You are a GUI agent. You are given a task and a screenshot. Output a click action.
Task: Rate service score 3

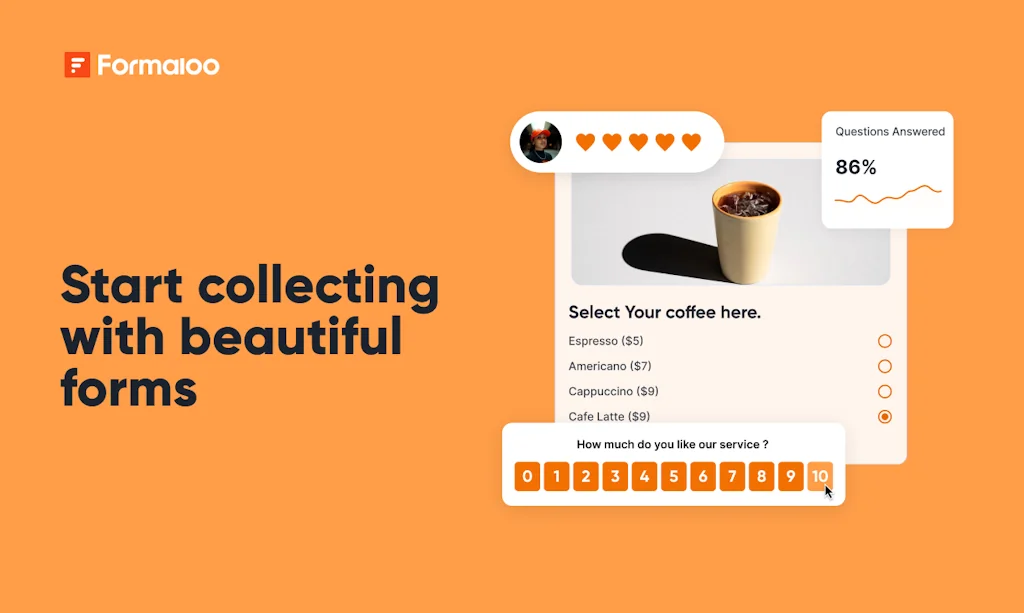[615, 477]
